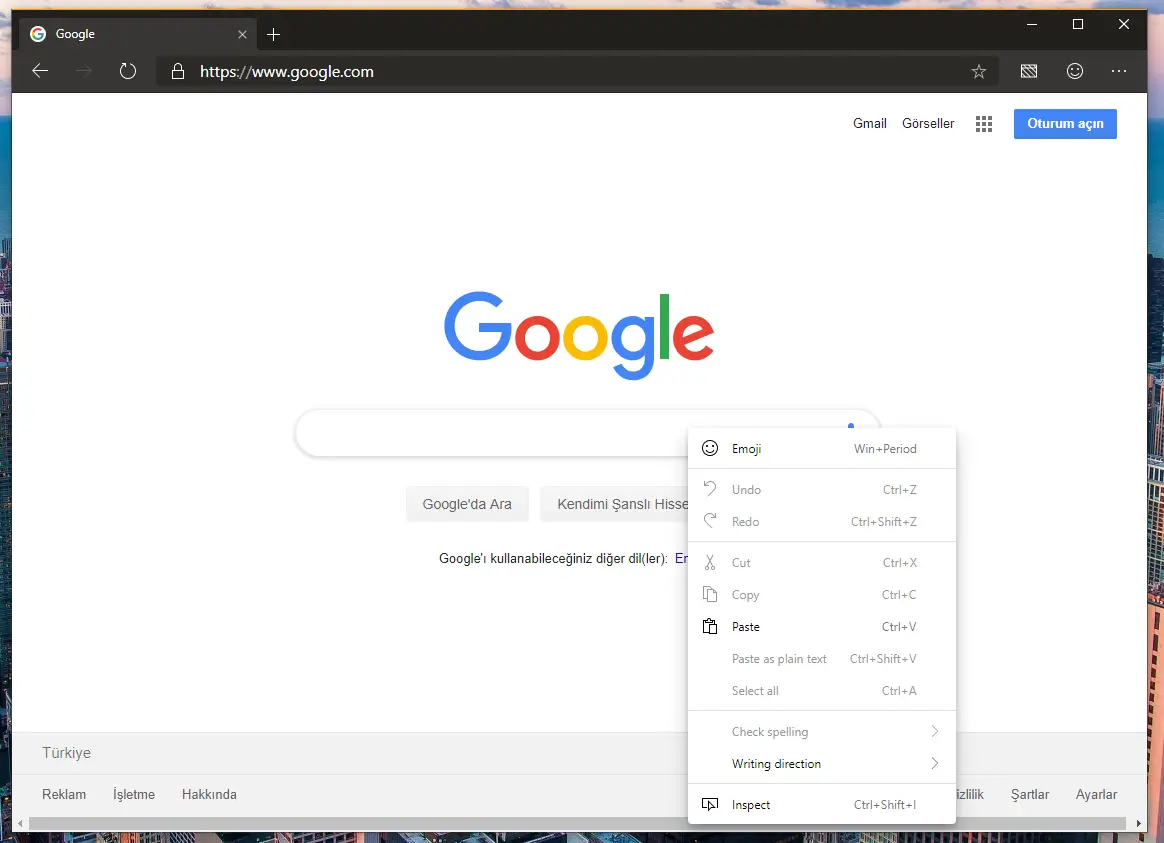Open the Reklam footer link
Screen dimensions: 1164x843
(64, 794)
